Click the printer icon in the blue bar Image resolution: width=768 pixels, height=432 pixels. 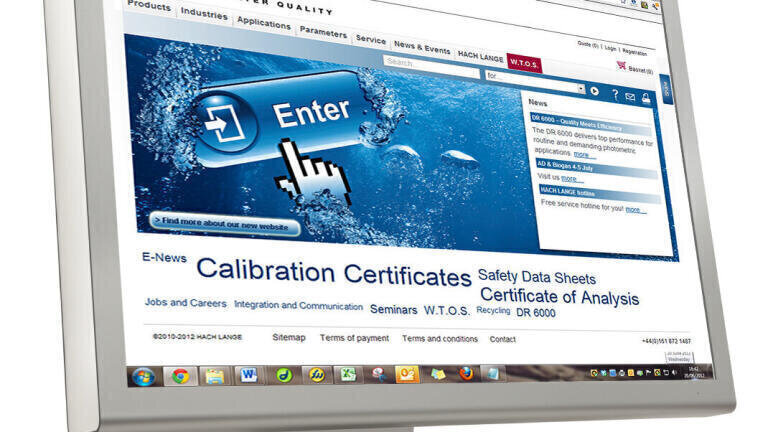tap(646, 98)
